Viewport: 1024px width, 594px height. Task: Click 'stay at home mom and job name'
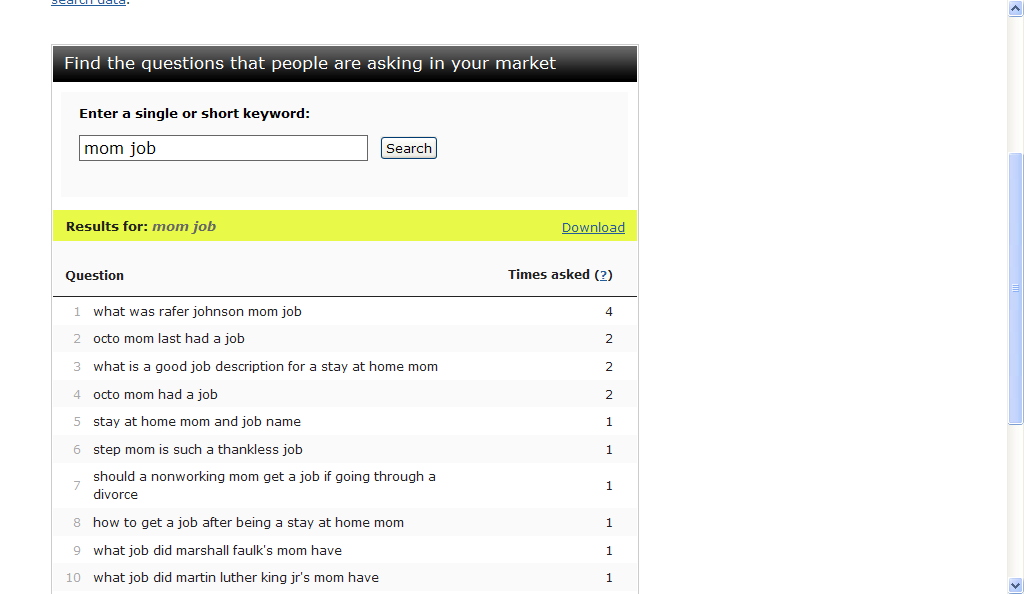coord(197,421)
